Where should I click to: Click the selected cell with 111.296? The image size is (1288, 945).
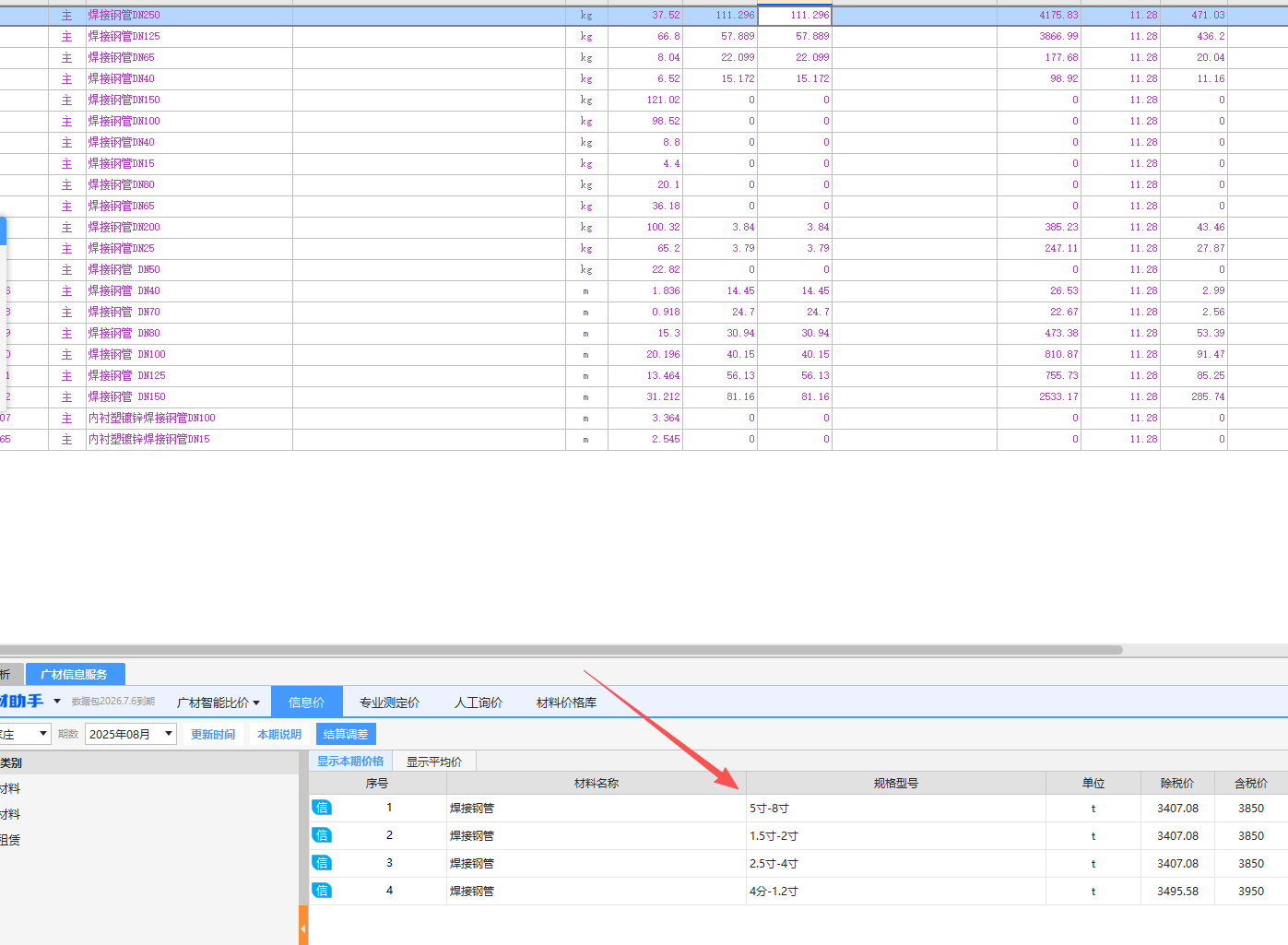pos(795,16)
